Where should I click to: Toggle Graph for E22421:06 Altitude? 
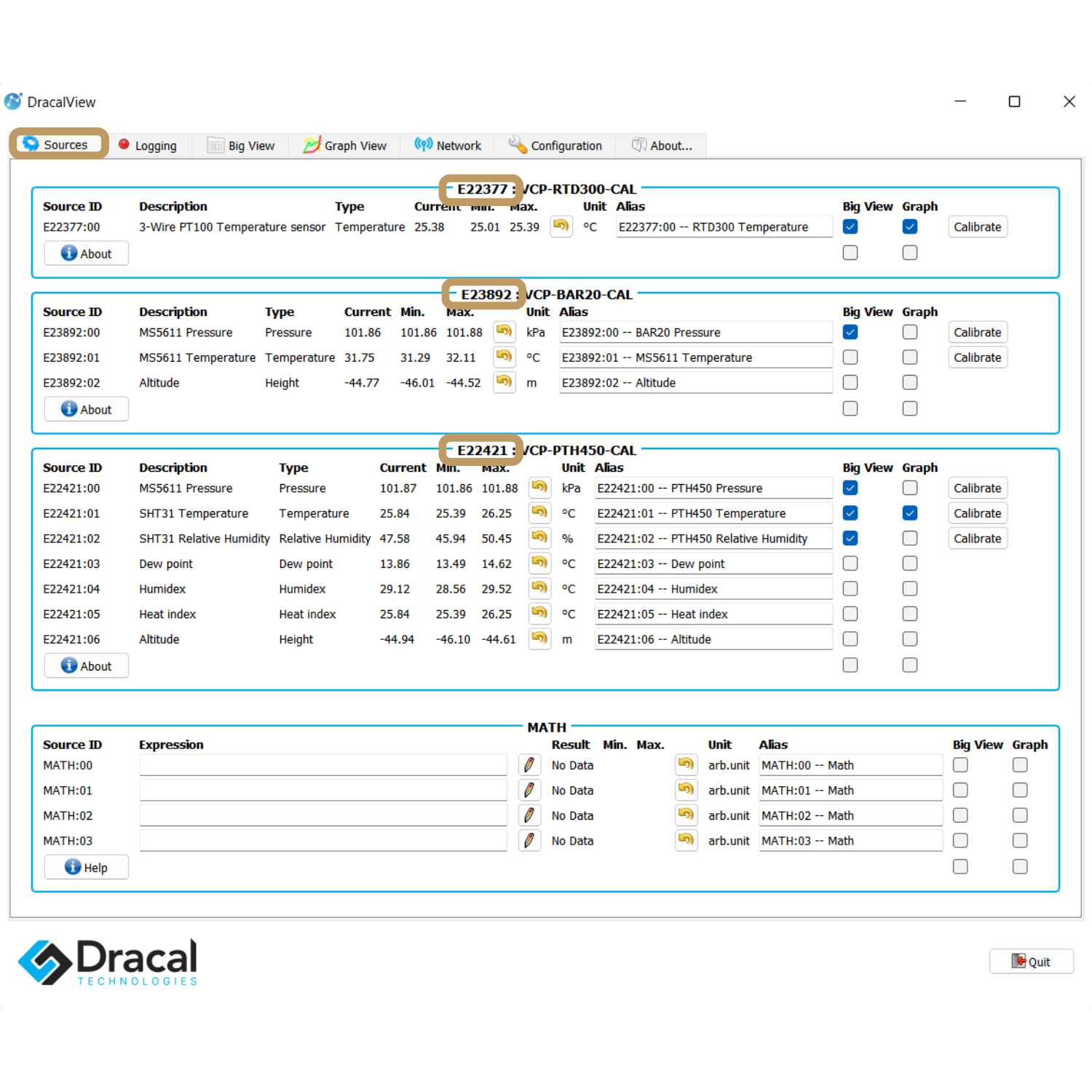point(910,639)
